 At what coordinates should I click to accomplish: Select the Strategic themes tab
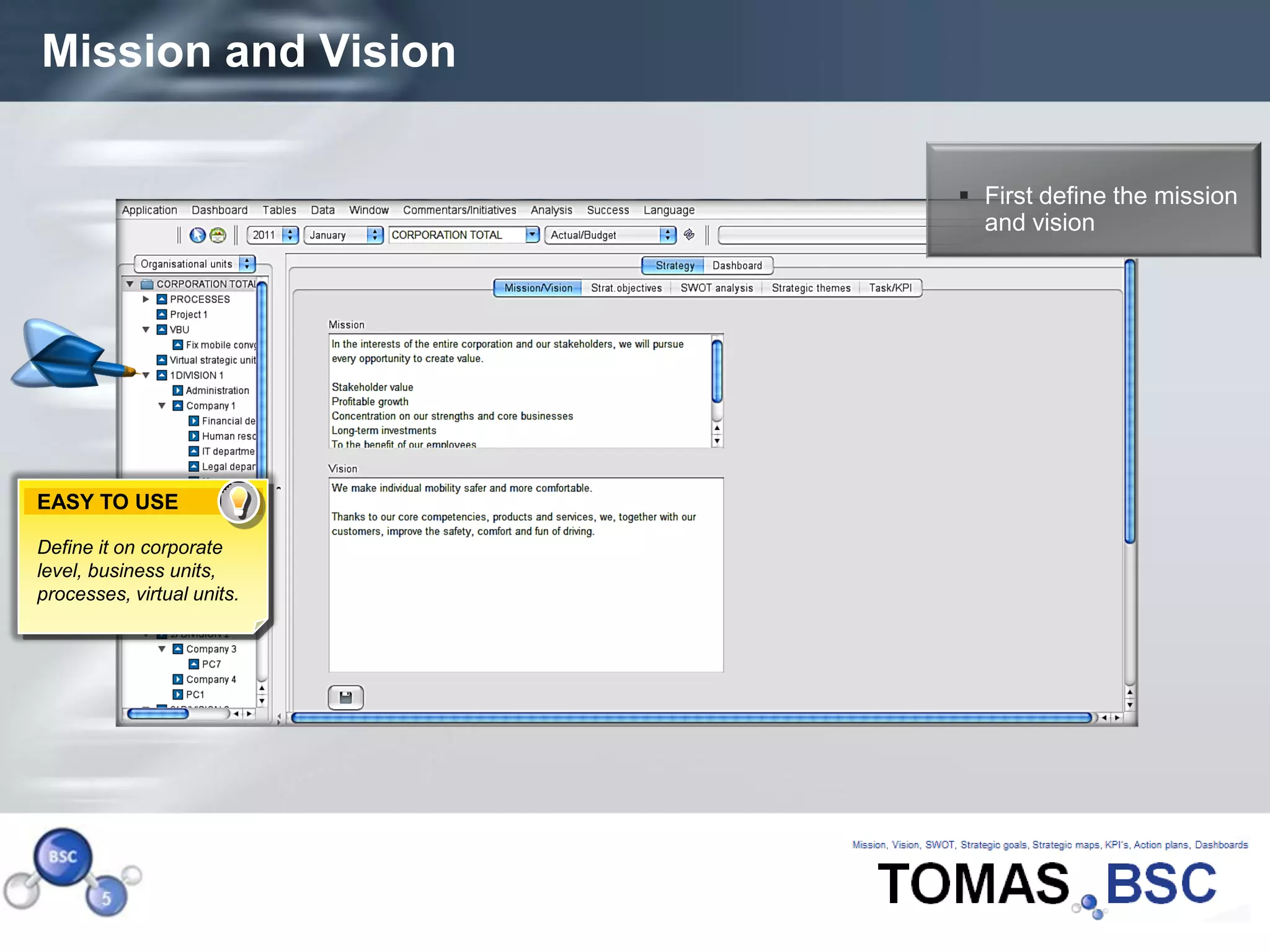(811, 288)
